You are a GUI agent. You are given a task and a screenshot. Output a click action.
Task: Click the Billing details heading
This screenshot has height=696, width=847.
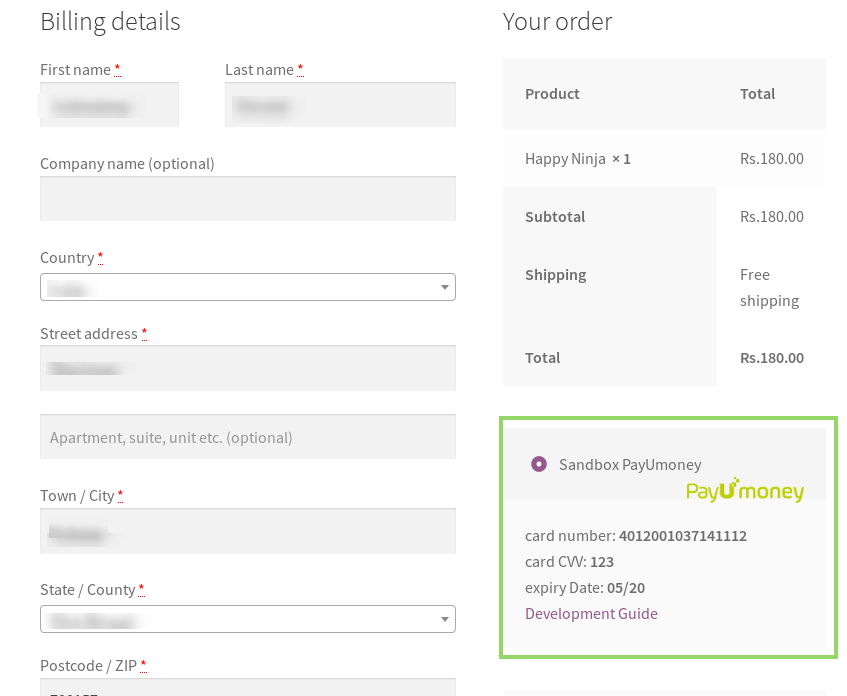[110, 21]
